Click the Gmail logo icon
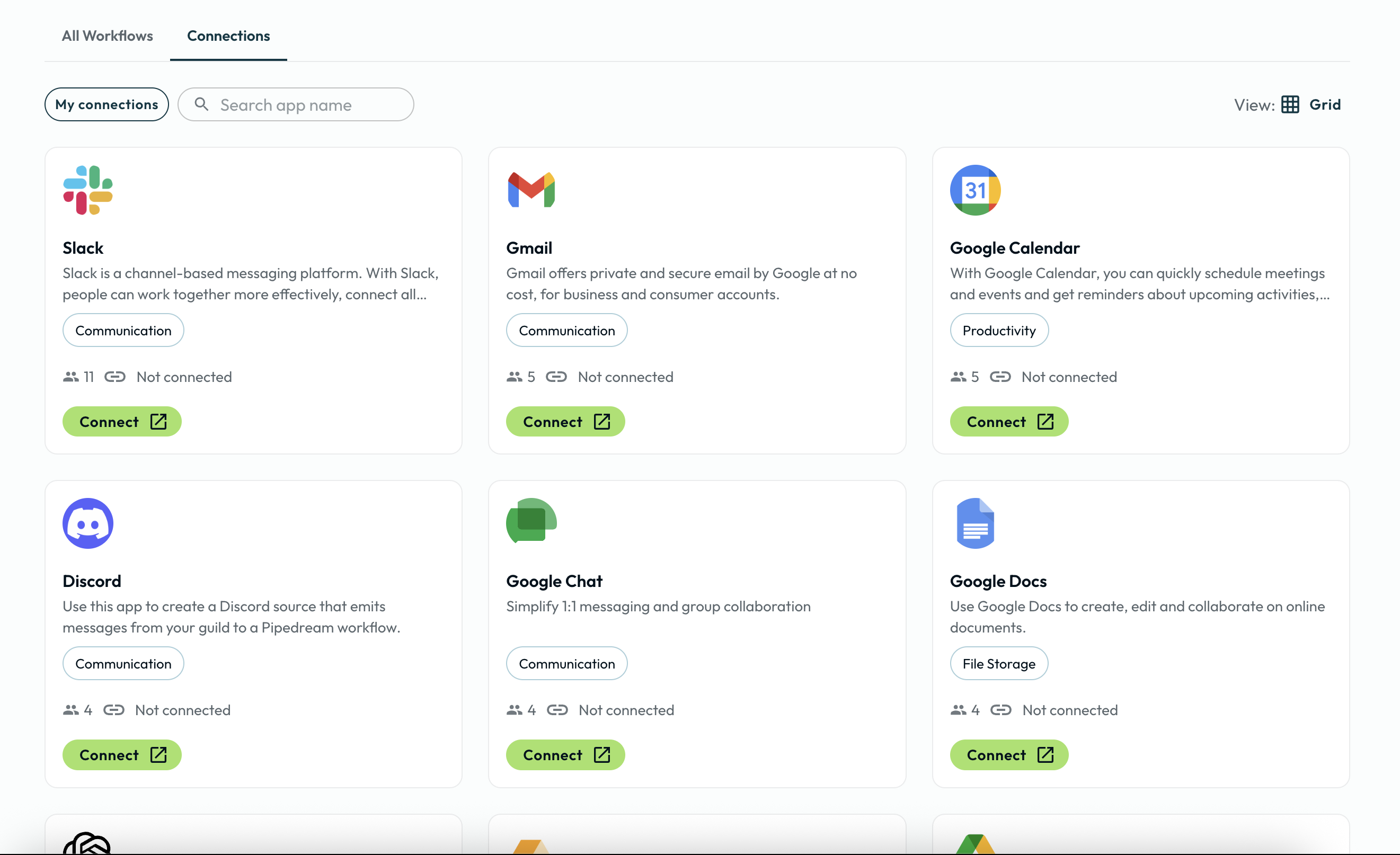Image resolution: width=1400 pixels, height=855 pixels. click(x=531, y=190)
